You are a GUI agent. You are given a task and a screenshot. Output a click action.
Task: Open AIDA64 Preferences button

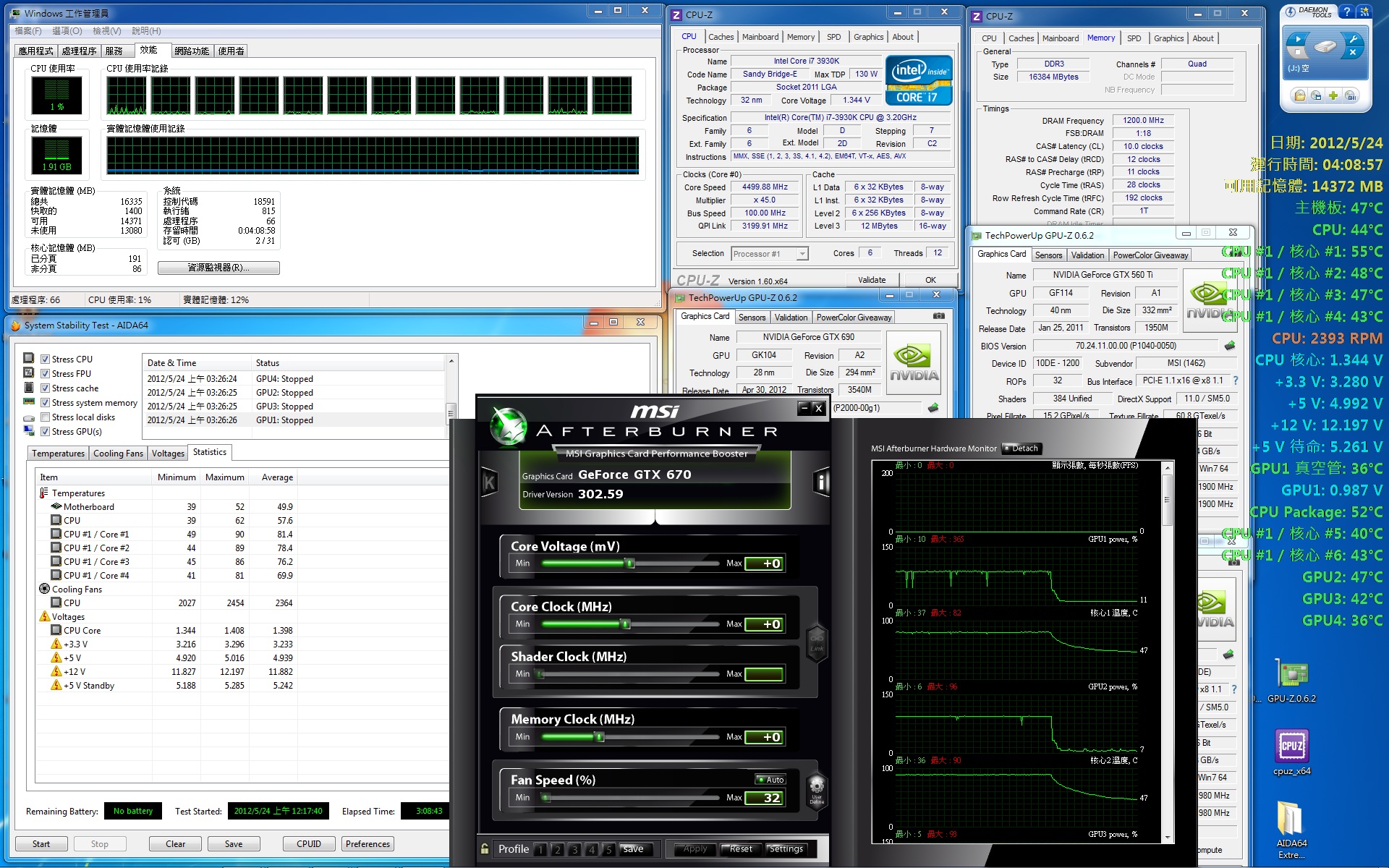tap(368, 844)
